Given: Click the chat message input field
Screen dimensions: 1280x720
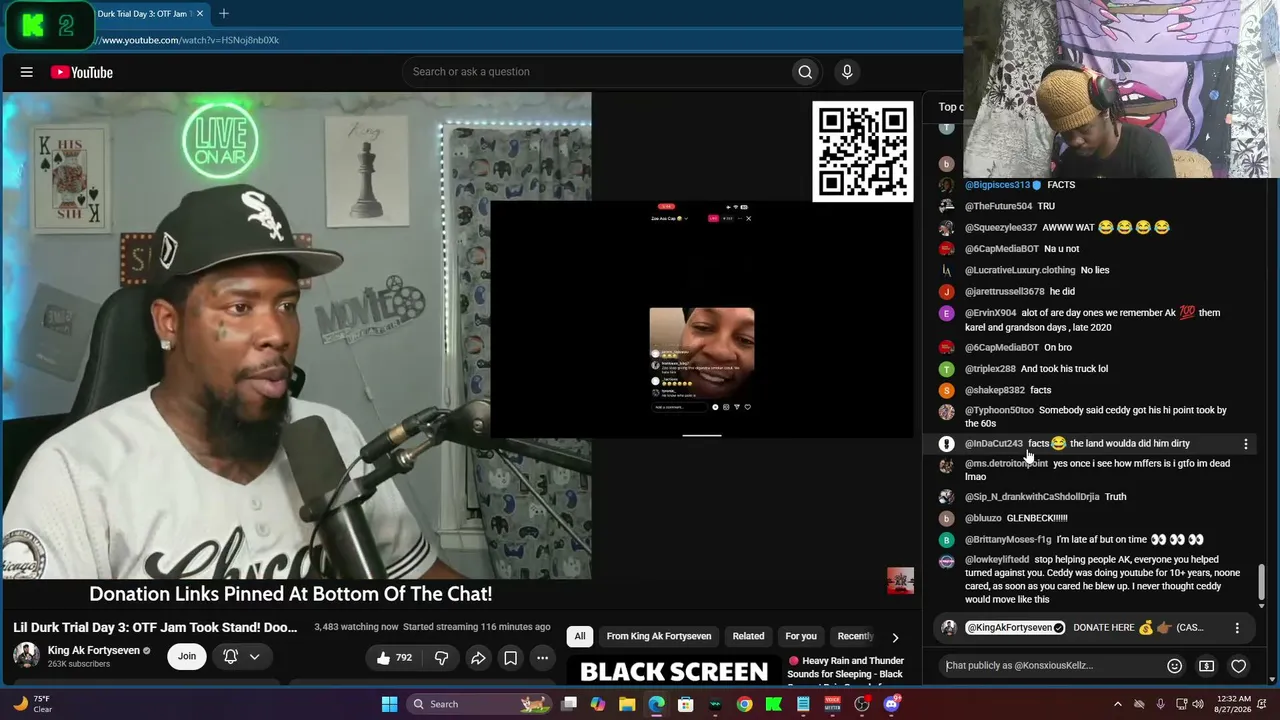Looking at the screenshot, I should point(1050,666).
